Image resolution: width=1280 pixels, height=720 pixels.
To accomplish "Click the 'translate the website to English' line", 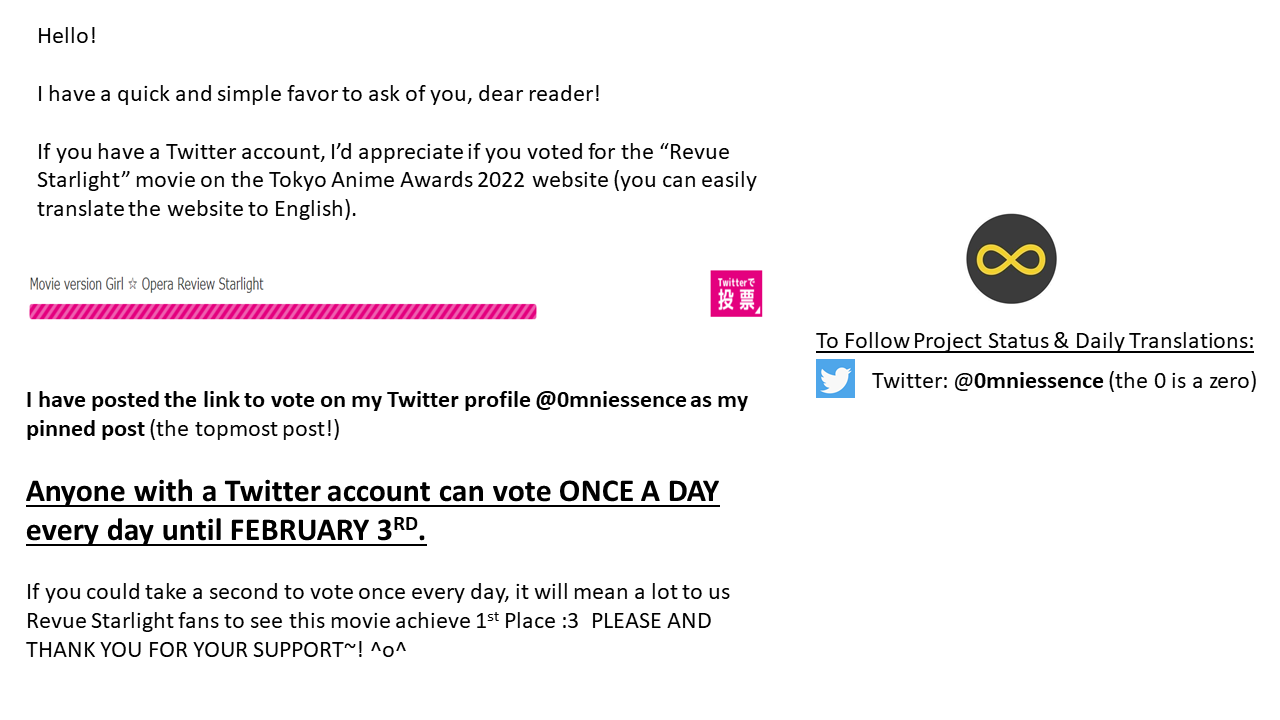I will (x=197, y=210).
